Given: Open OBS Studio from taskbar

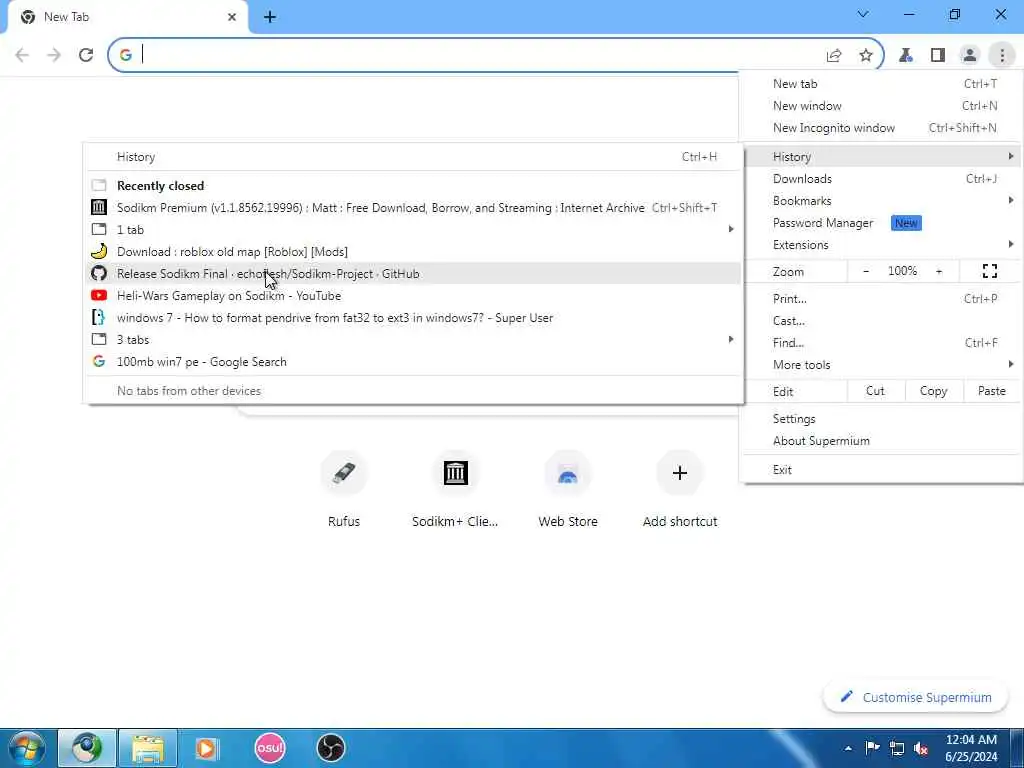Looking at the screenshot, I should (x=330, y=748).
